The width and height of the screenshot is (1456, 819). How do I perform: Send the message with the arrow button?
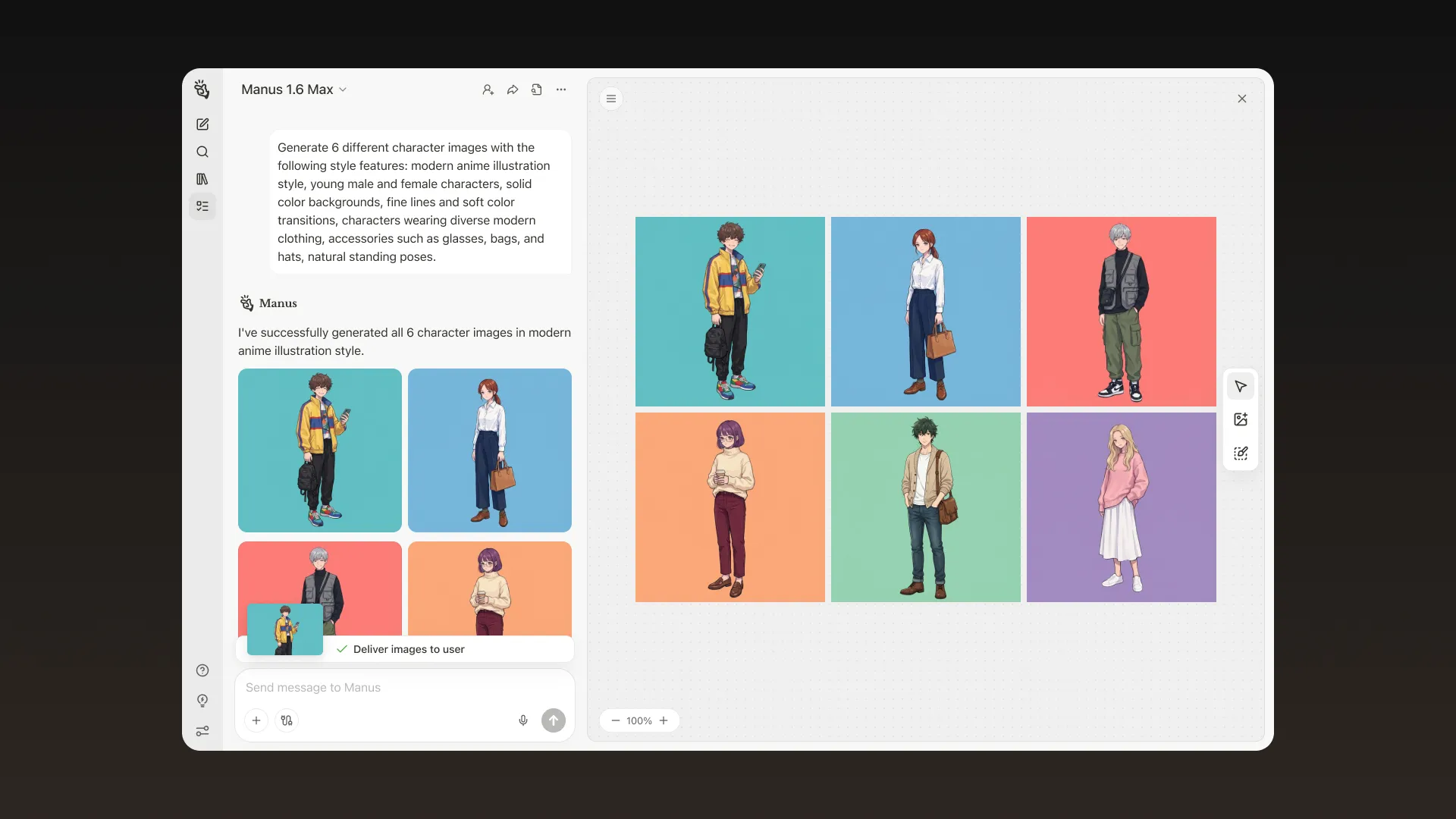[554, 720]
